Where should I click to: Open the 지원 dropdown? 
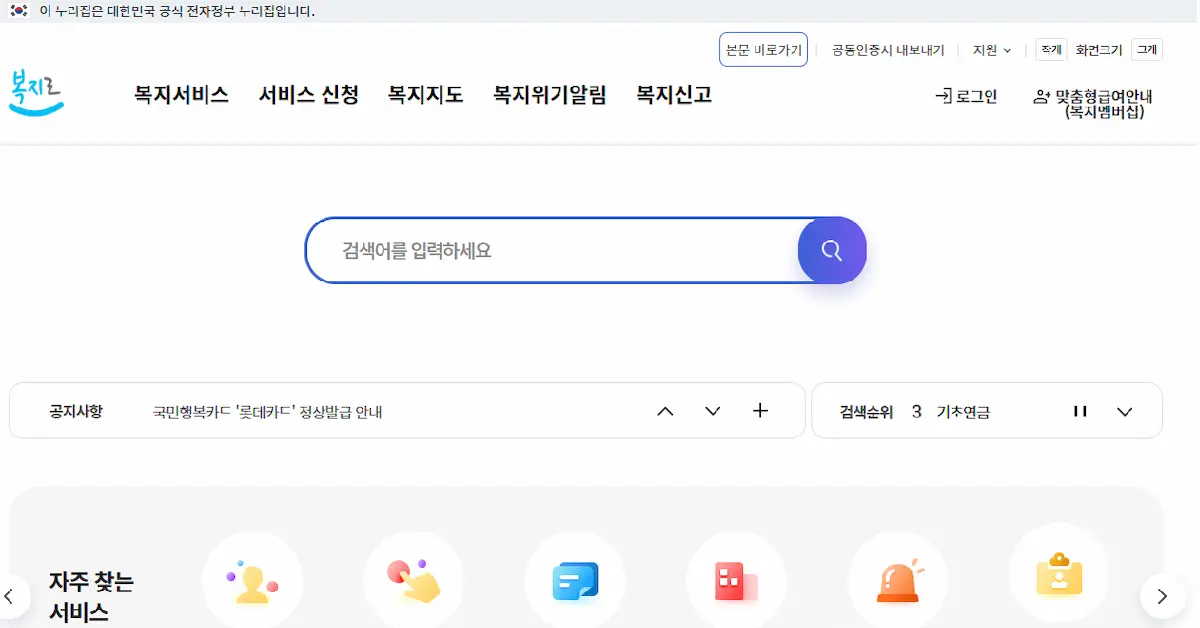(992, 50)
